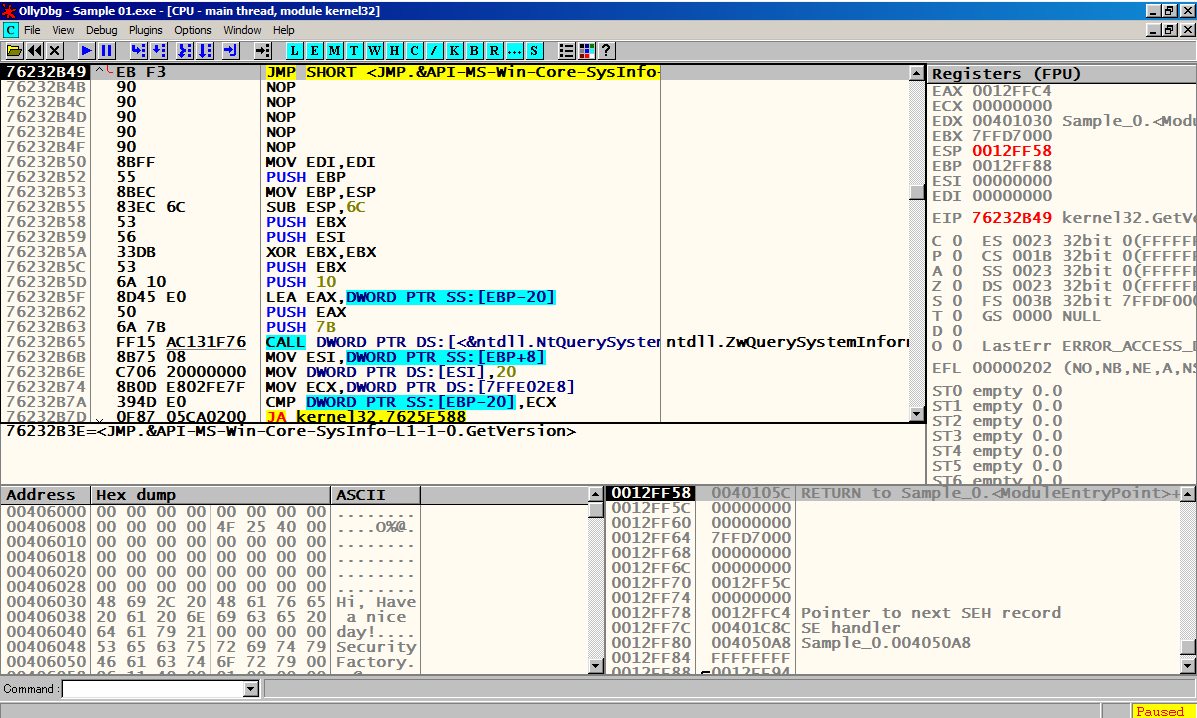Open Breakpoints window with B button
Screen dimensions: 1197x718
coord(474,50)
